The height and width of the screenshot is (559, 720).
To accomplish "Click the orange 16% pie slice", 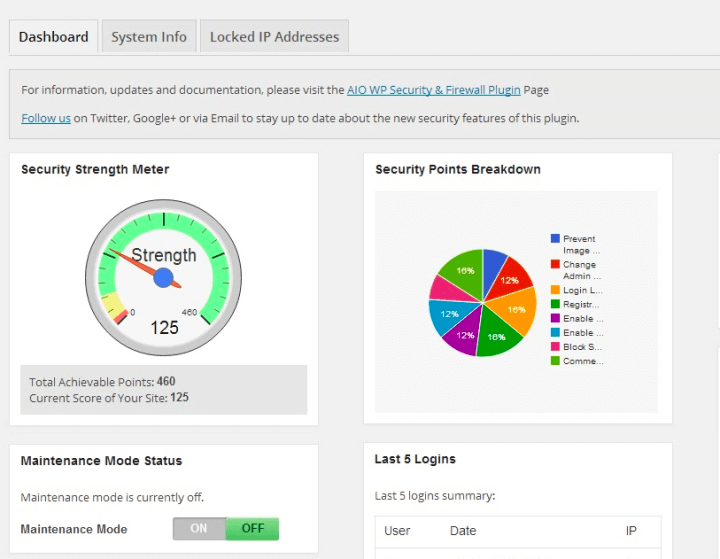I will [x=516, y=310].
